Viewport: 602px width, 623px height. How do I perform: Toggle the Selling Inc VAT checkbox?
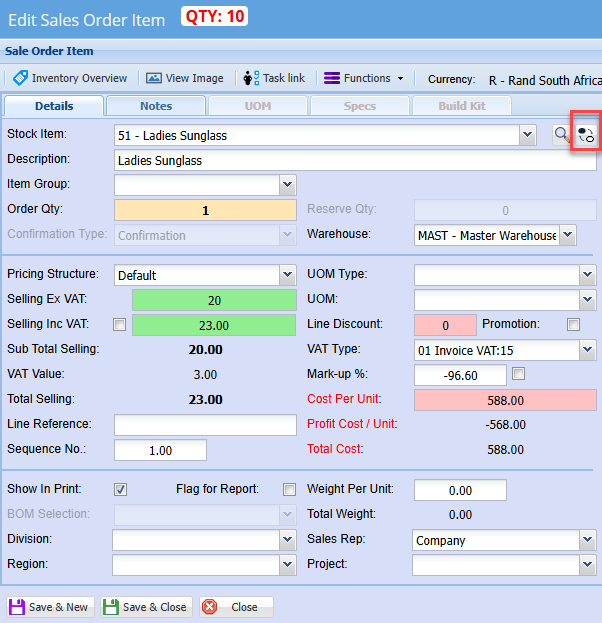(x=120, y=324)
